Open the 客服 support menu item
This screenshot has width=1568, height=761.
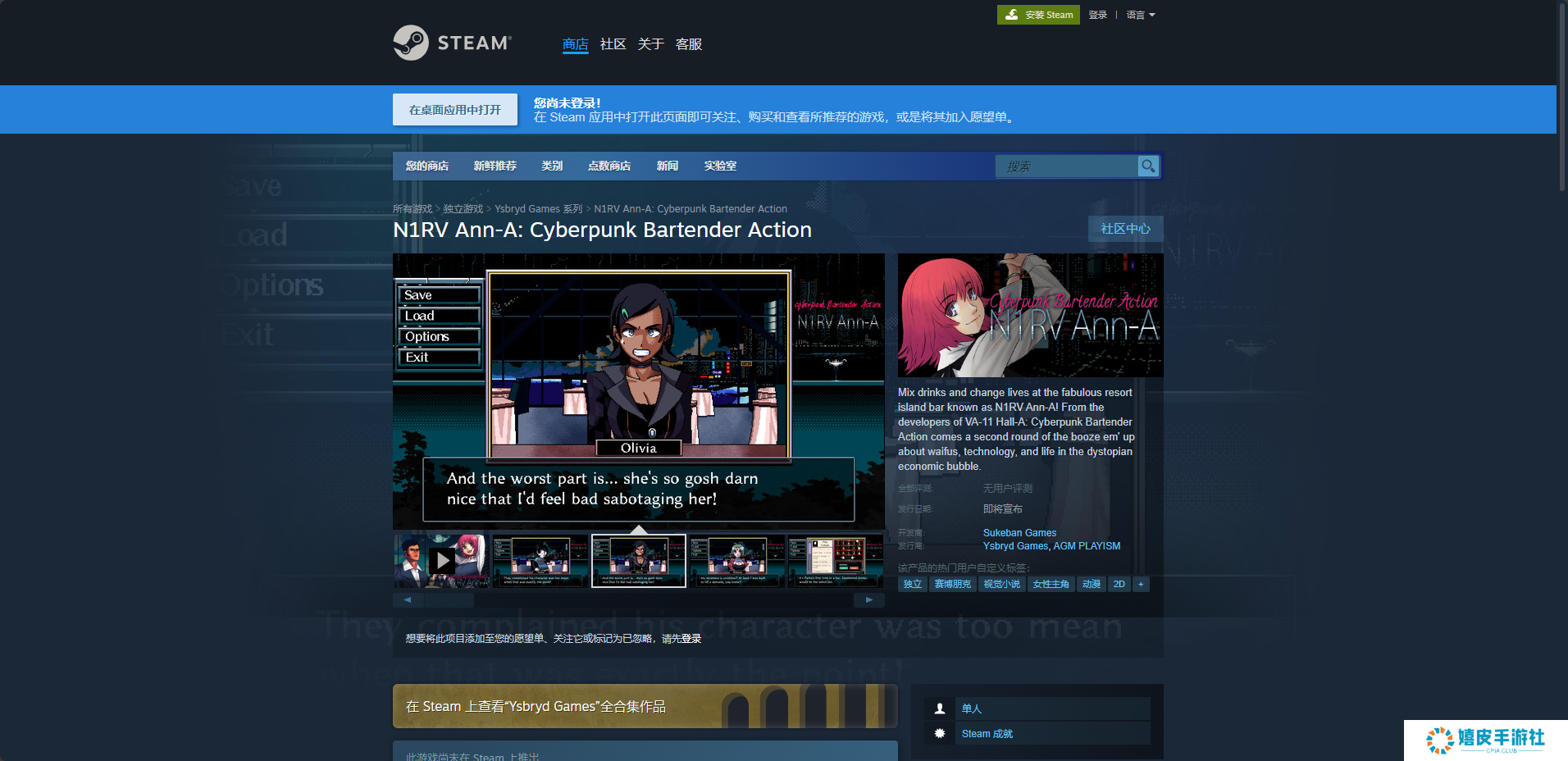[x=688, y=44]
